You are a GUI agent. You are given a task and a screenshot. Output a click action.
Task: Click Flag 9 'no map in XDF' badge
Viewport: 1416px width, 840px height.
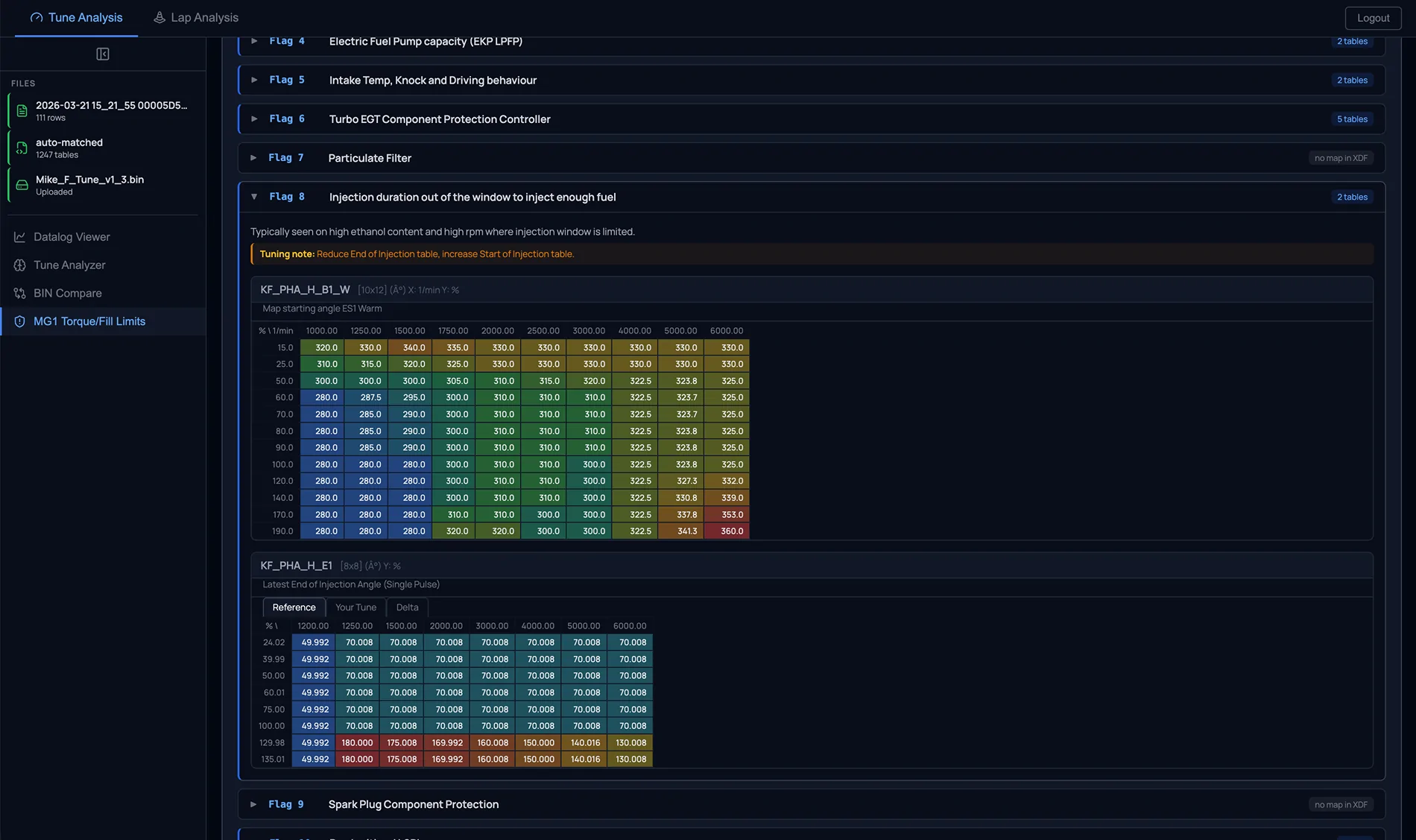pos(1341,805)
